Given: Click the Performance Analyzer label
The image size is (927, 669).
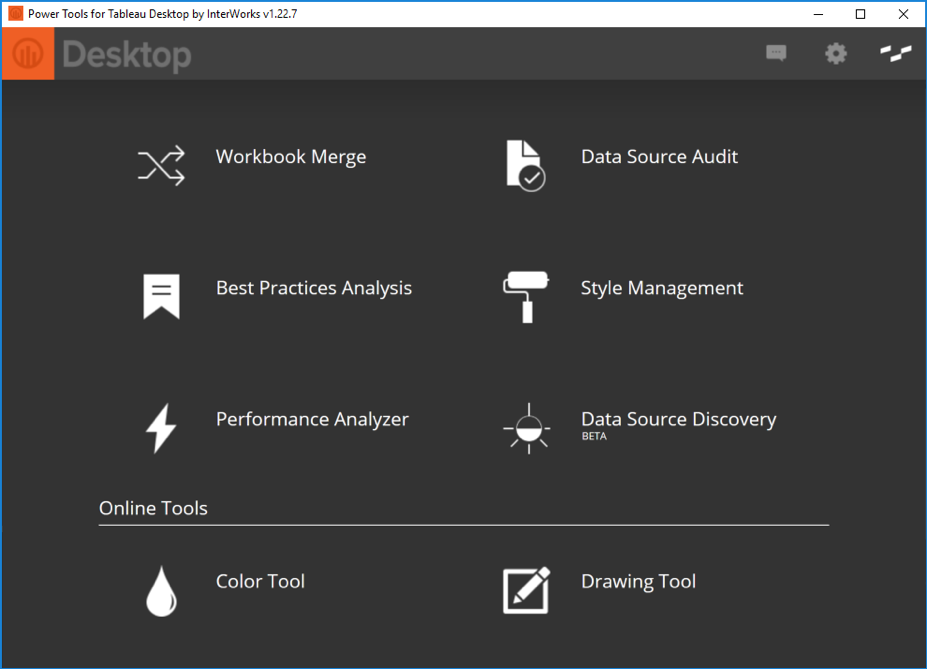Looking at the screenshot, I should pos(311,419).
